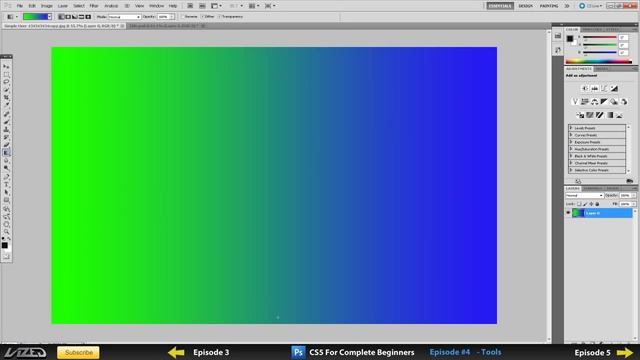Click the Gradient Map adjustment icon
Screen dimensions: 640x360
point(609,116)
